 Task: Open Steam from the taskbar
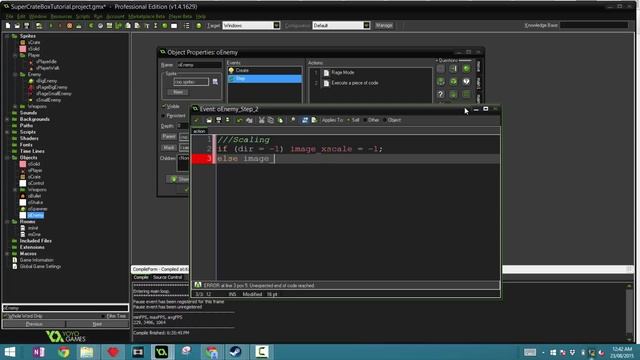click(236, 352)
